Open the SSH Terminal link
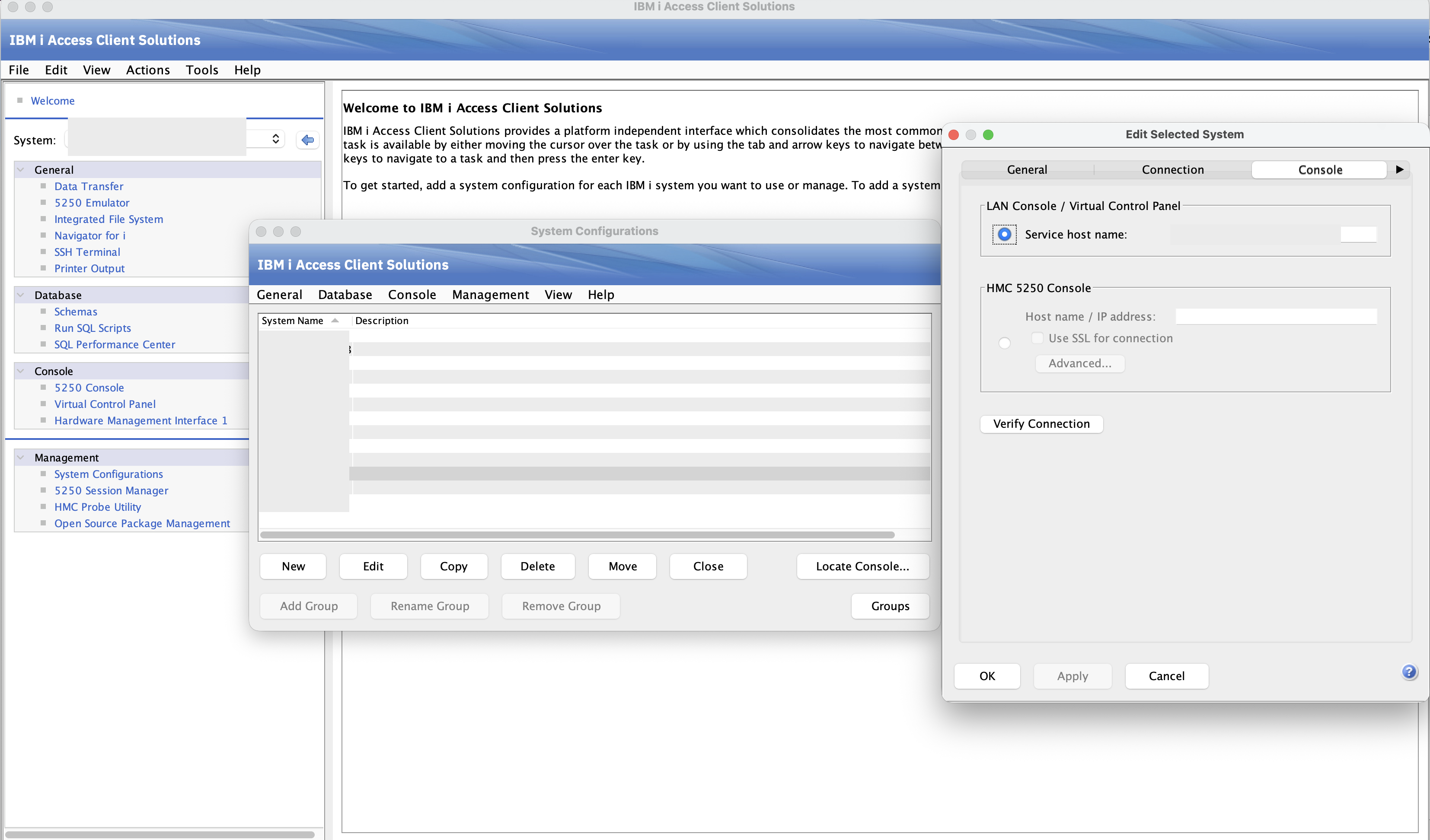The height and width of the screenshot is (840, 1430). (87, 252)
